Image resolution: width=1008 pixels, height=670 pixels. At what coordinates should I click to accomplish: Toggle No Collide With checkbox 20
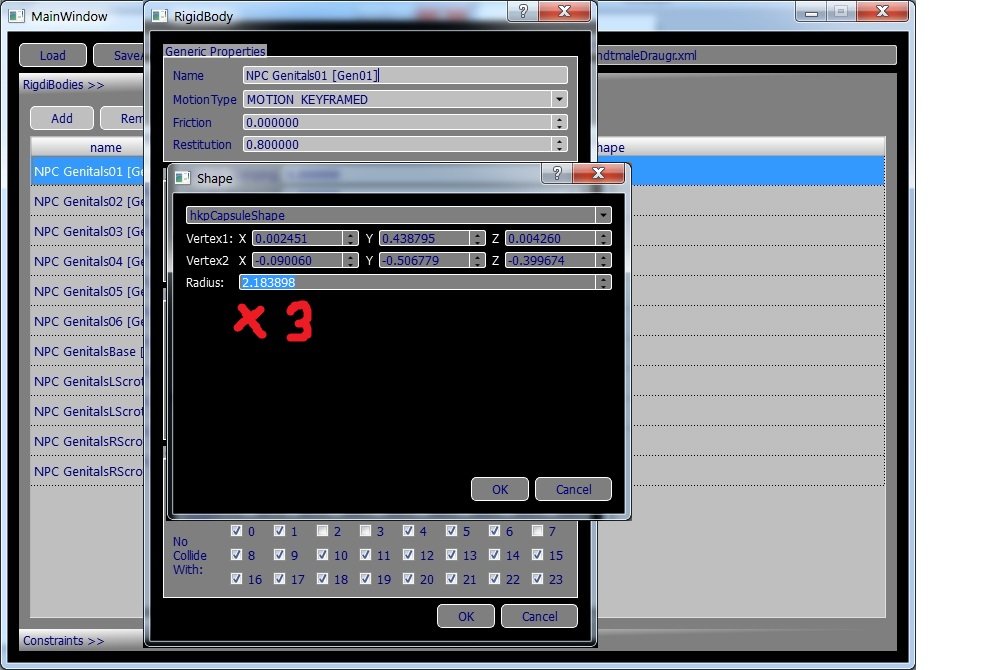(x=408, y=578)
